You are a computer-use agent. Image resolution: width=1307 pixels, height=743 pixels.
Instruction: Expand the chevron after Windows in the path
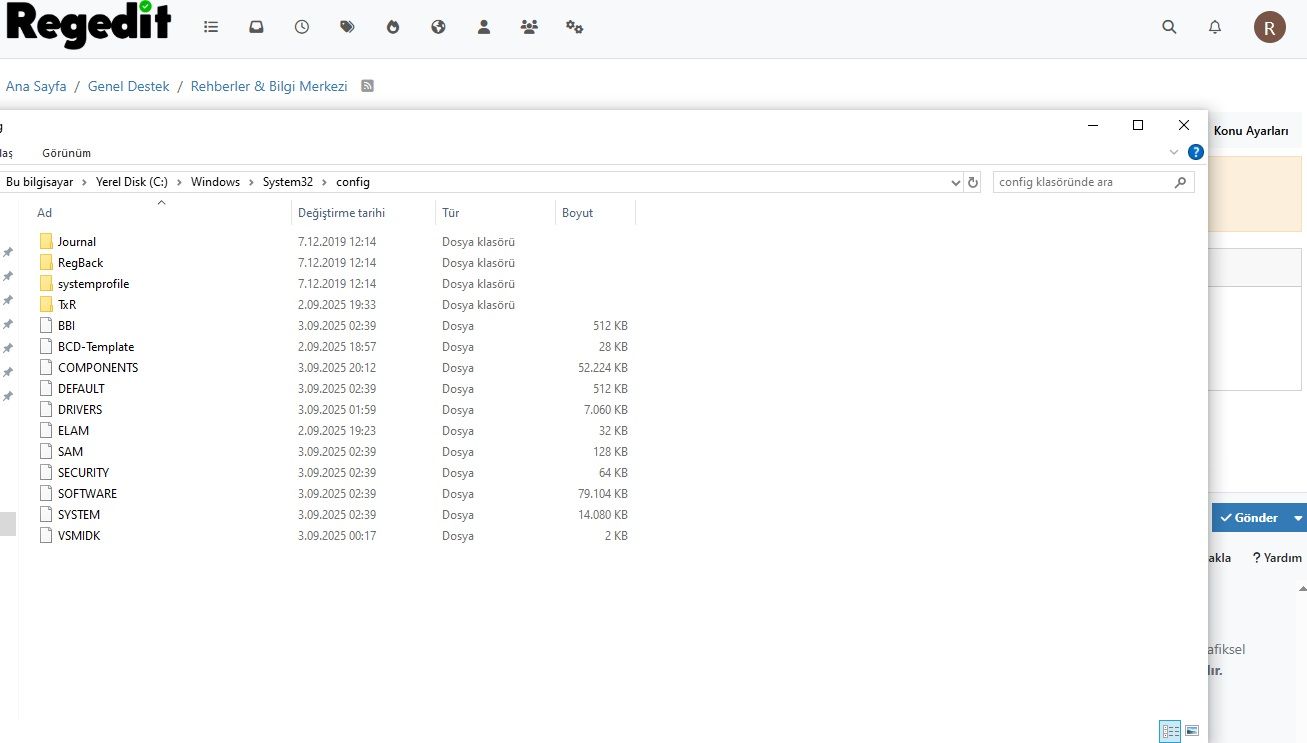click(x=251, y=182)
